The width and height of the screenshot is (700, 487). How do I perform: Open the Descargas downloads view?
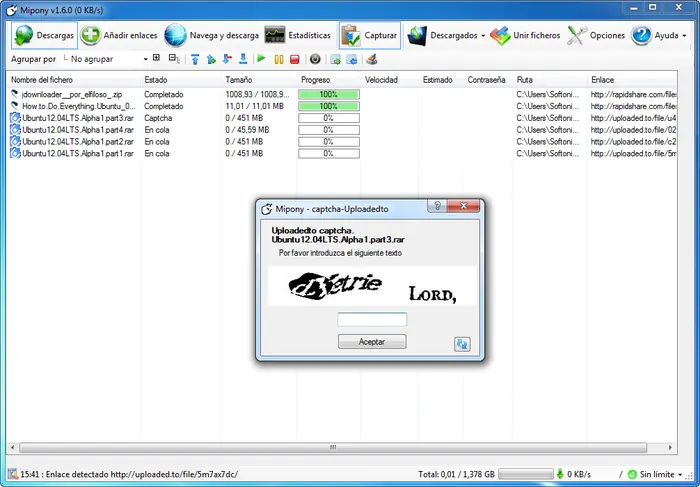44,35
